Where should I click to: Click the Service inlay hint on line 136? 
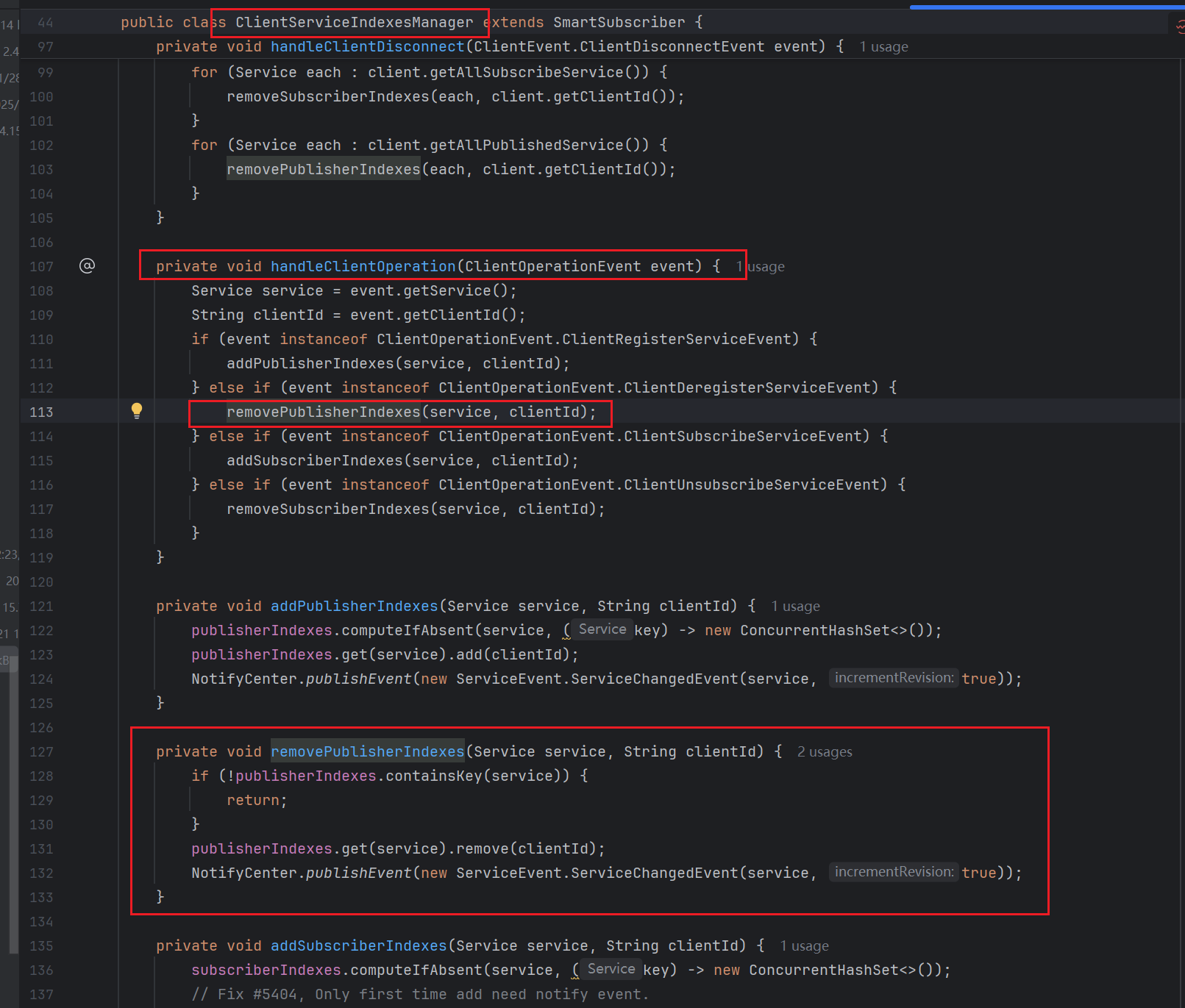click(x=611, y=969)
